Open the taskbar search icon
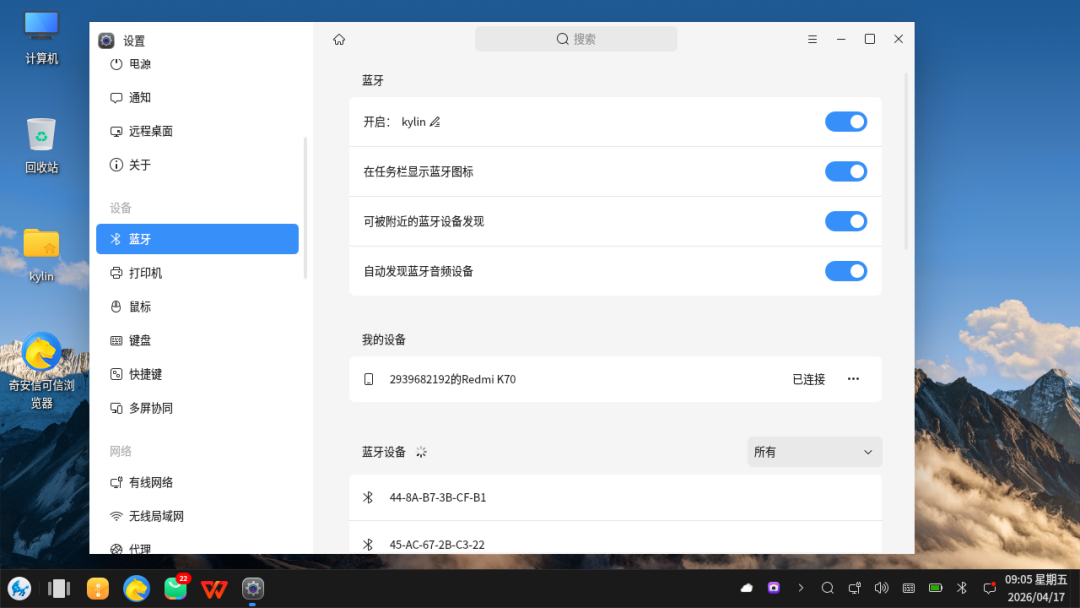This screenshot has width=1080, height=608. point(827,588)
